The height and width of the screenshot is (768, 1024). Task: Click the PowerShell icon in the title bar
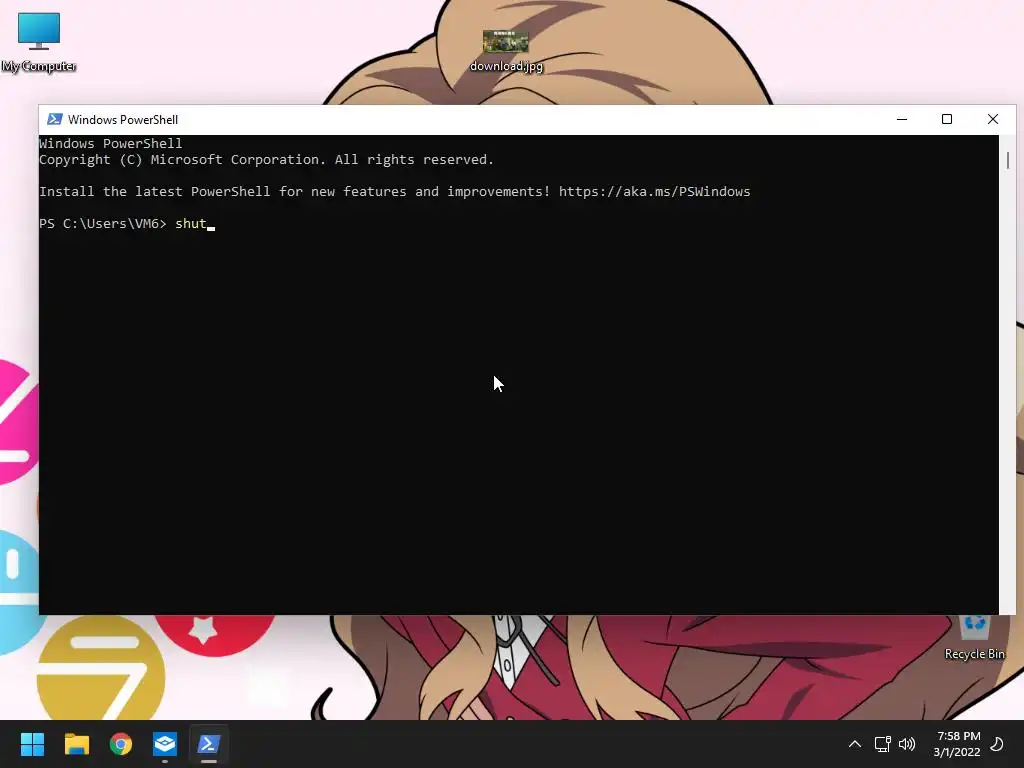[x=55, y=120]
